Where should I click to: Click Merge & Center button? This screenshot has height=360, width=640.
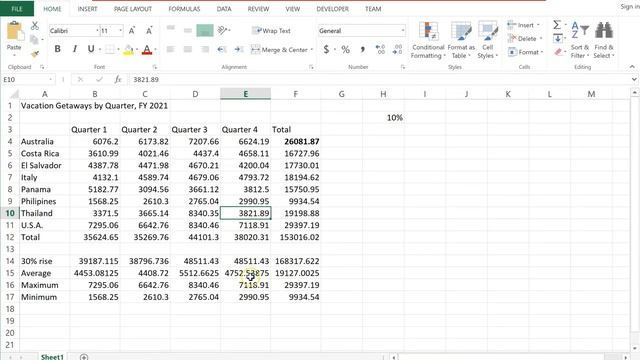279,50
